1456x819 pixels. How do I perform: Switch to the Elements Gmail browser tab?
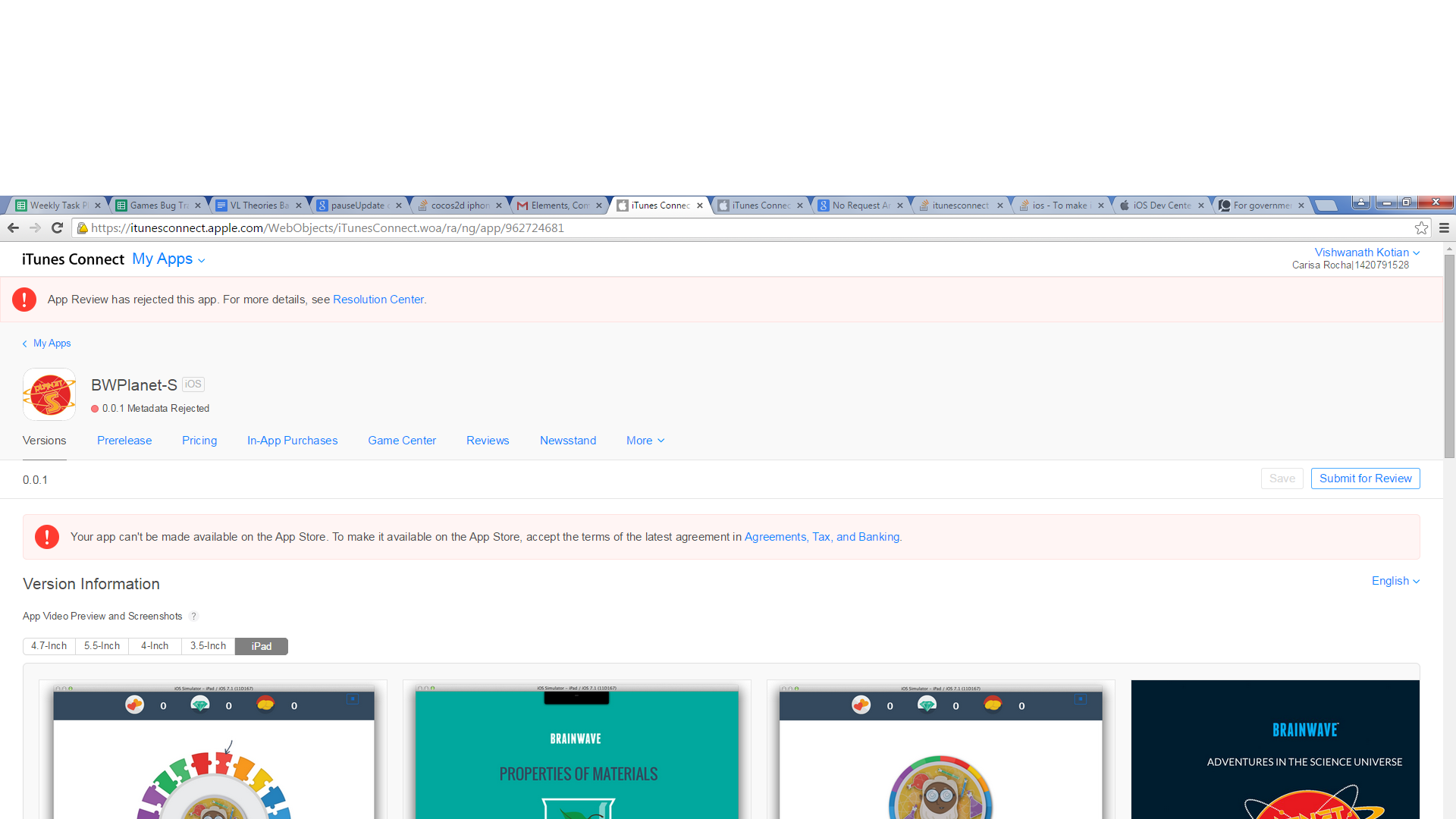(x=560, y=206)
